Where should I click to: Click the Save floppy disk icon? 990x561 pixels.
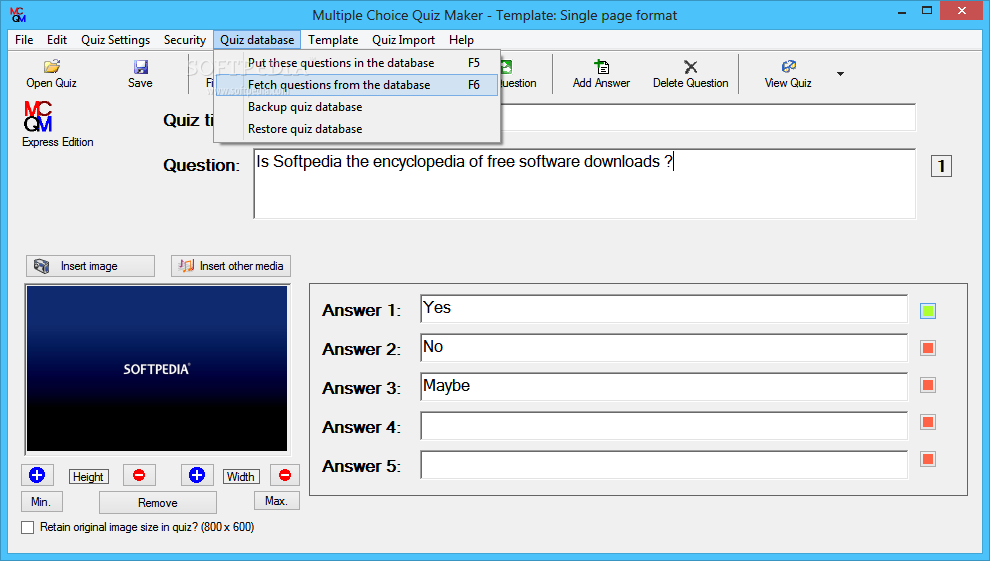140,67
